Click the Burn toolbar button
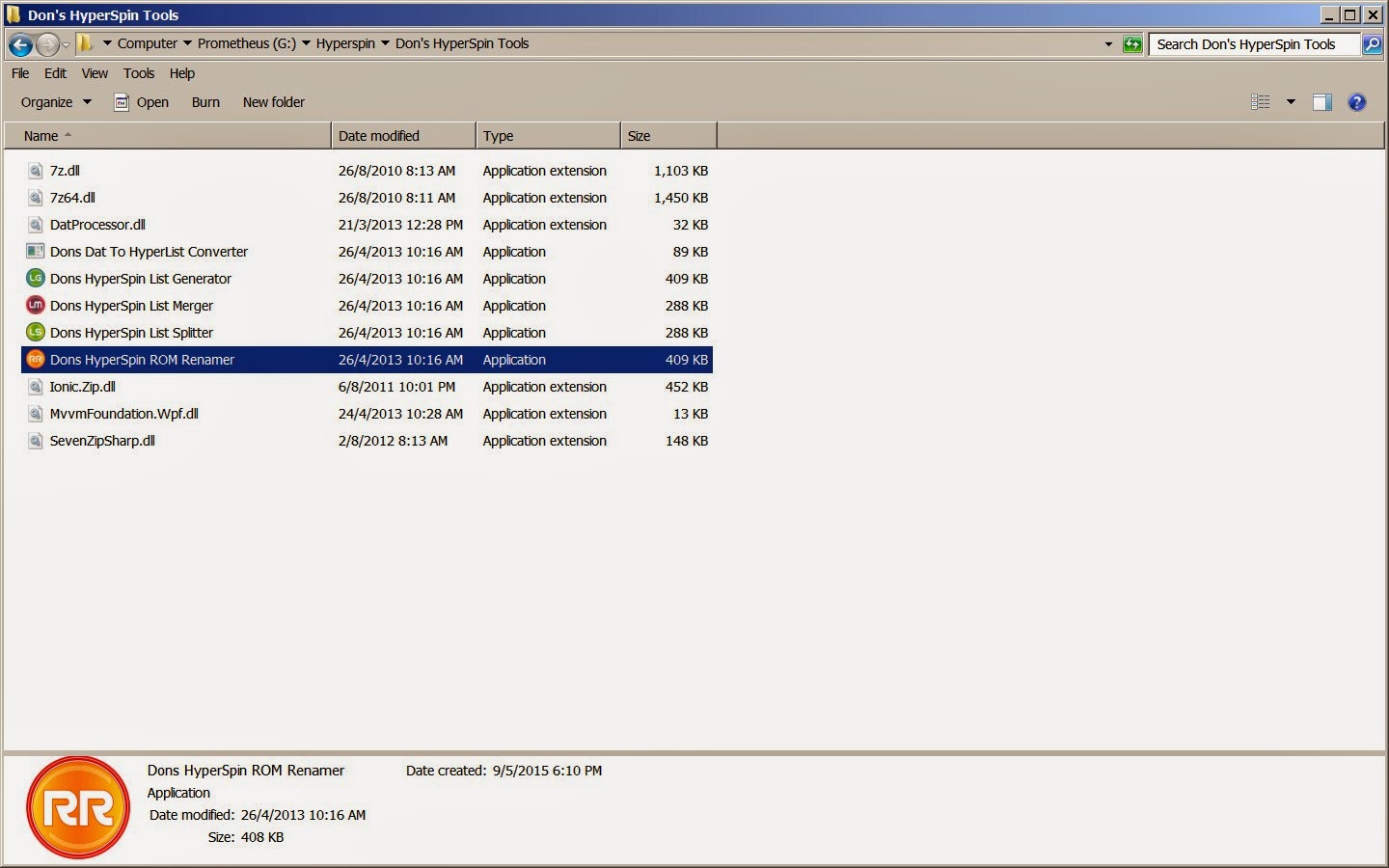 (x=205, y=102)
